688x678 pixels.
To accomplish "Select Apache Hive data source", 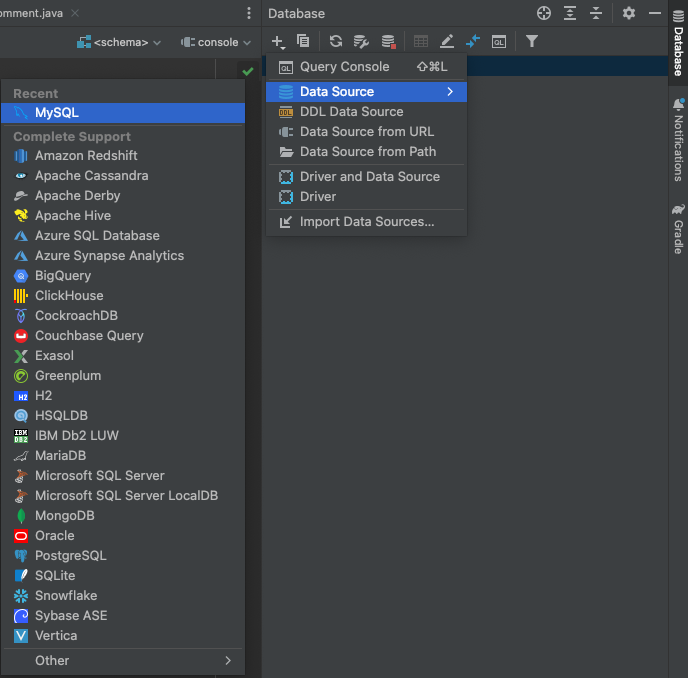I will 123,215.
